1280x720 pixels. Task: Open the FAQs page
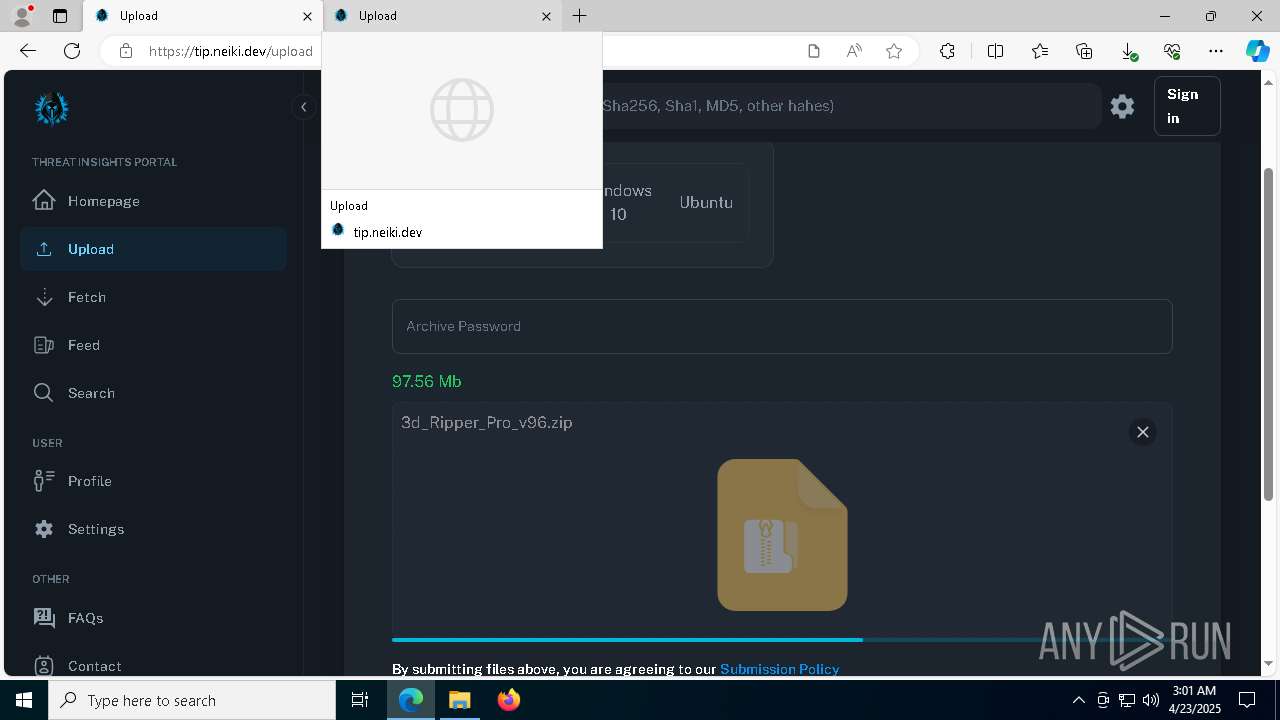153,618
